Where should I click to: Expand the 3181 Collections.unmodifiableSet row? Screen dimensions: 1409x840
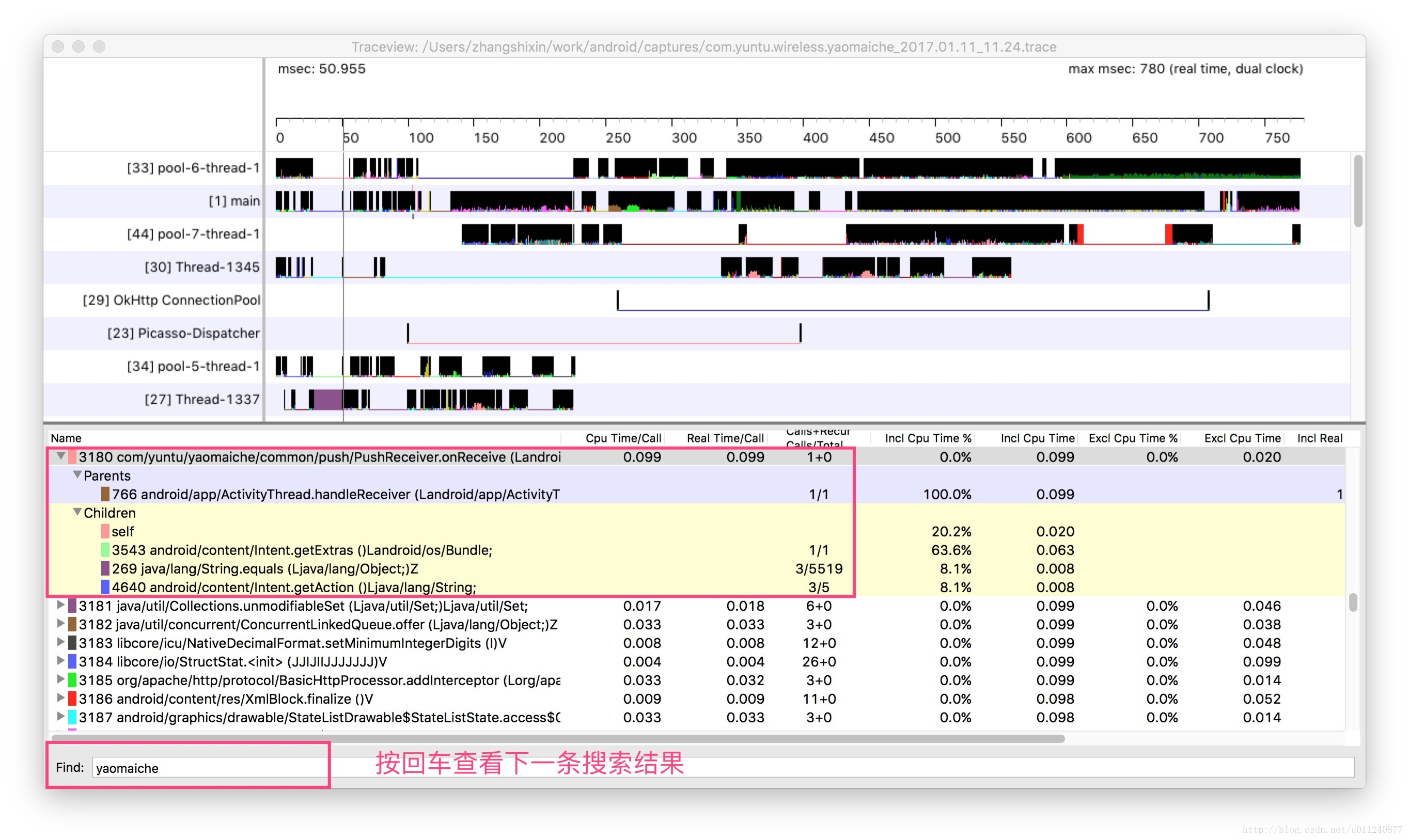60,605
